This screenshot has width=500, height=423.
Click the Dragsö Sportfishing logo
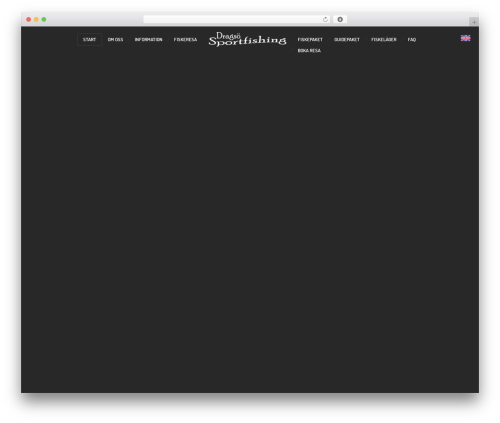pos(247,39)
